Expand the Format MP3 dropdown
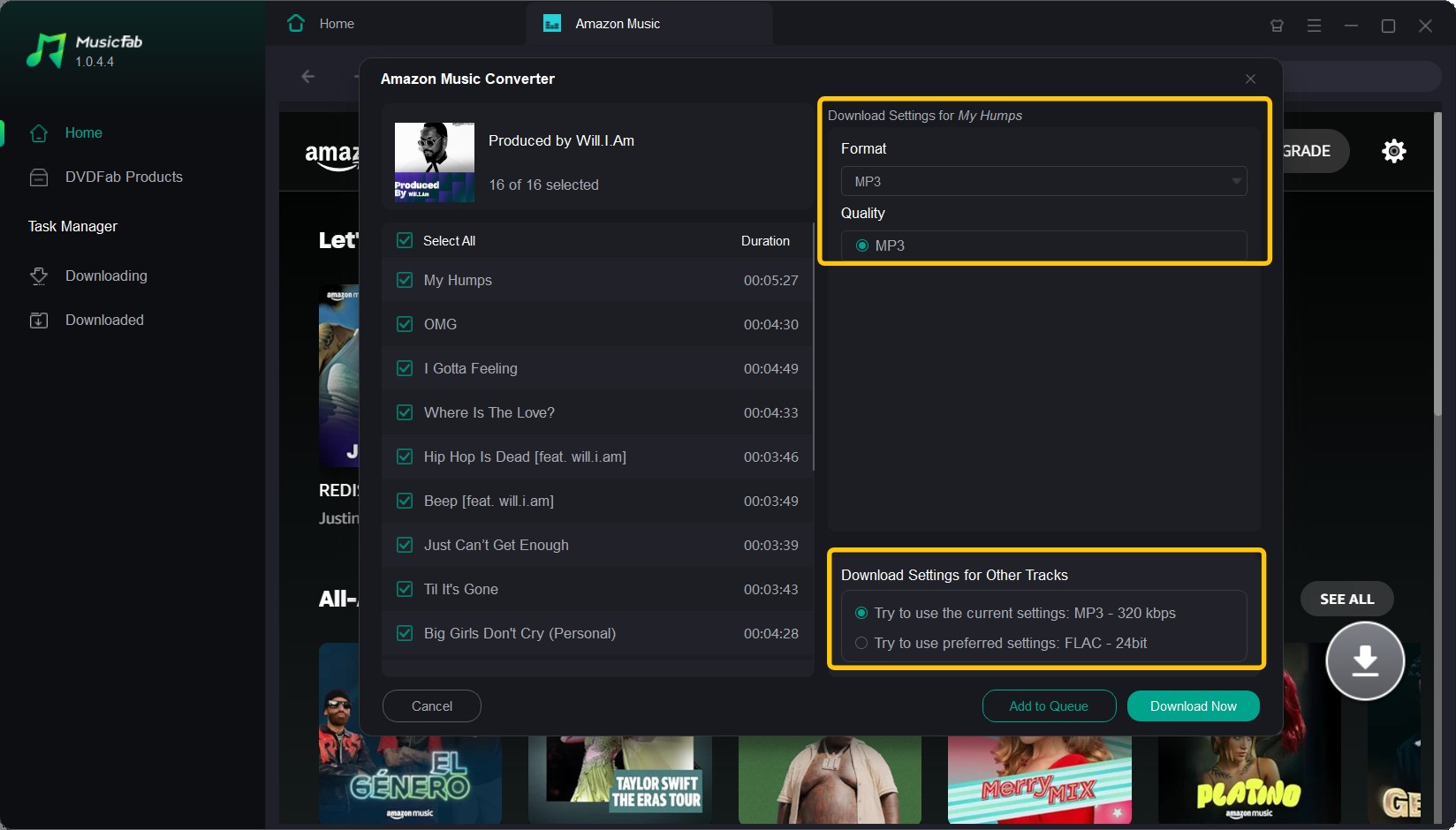Image resolution: width=1456 pixels, height=830 pixels. [x=1043, y=181]
